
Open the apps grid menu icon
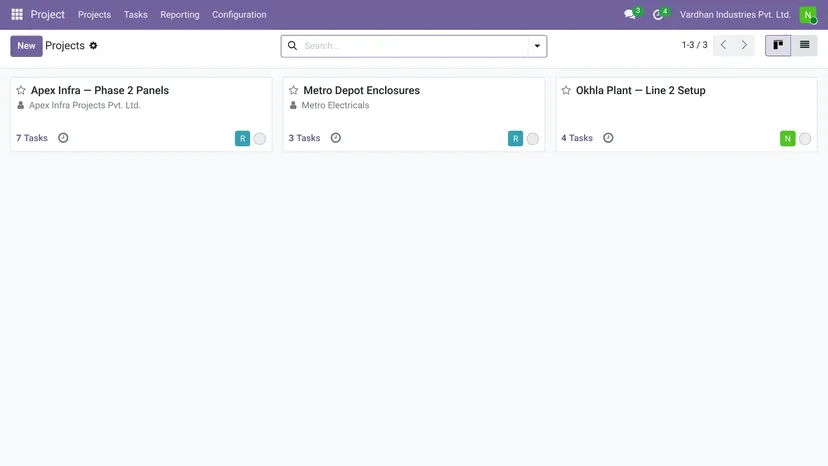pos(17,14)
